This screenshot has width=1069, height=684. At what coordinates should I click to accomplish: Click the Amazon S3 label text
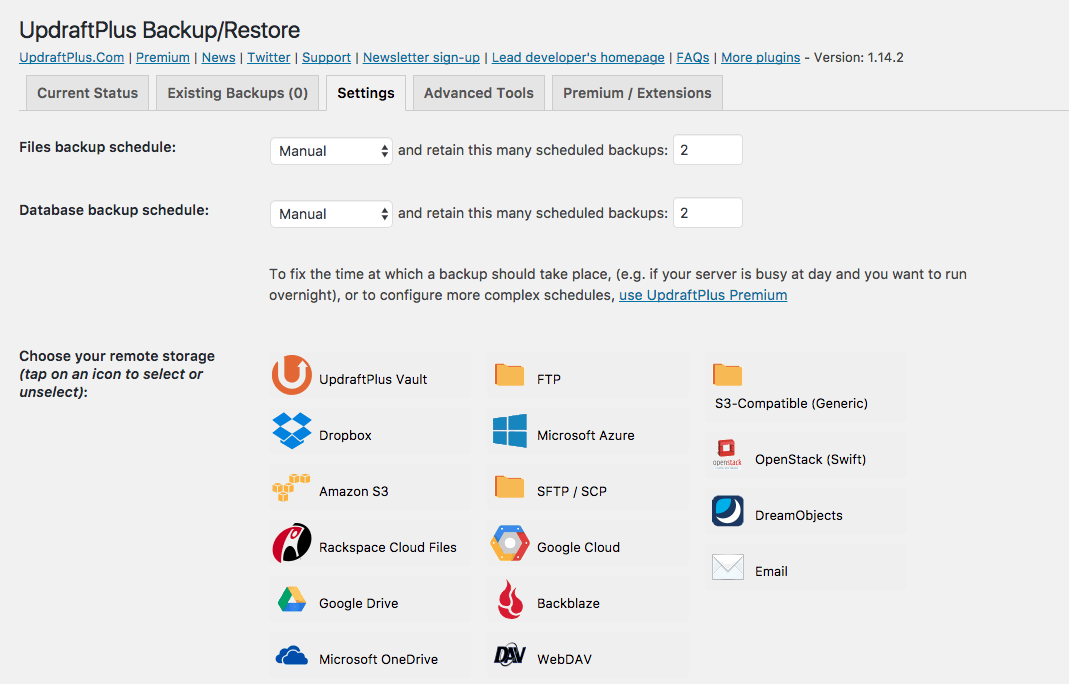point(354,491)
